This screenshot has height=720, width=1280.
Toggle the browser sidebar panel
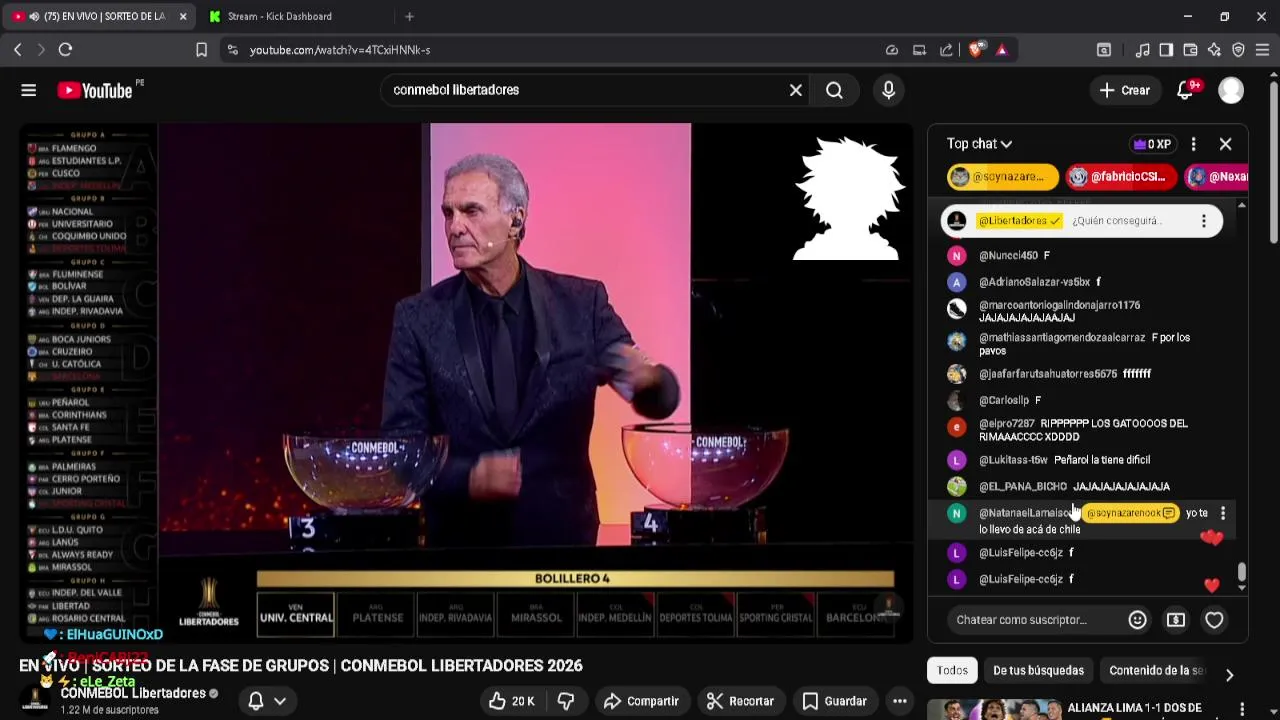pyautogui.click(x=1166, y=50)
